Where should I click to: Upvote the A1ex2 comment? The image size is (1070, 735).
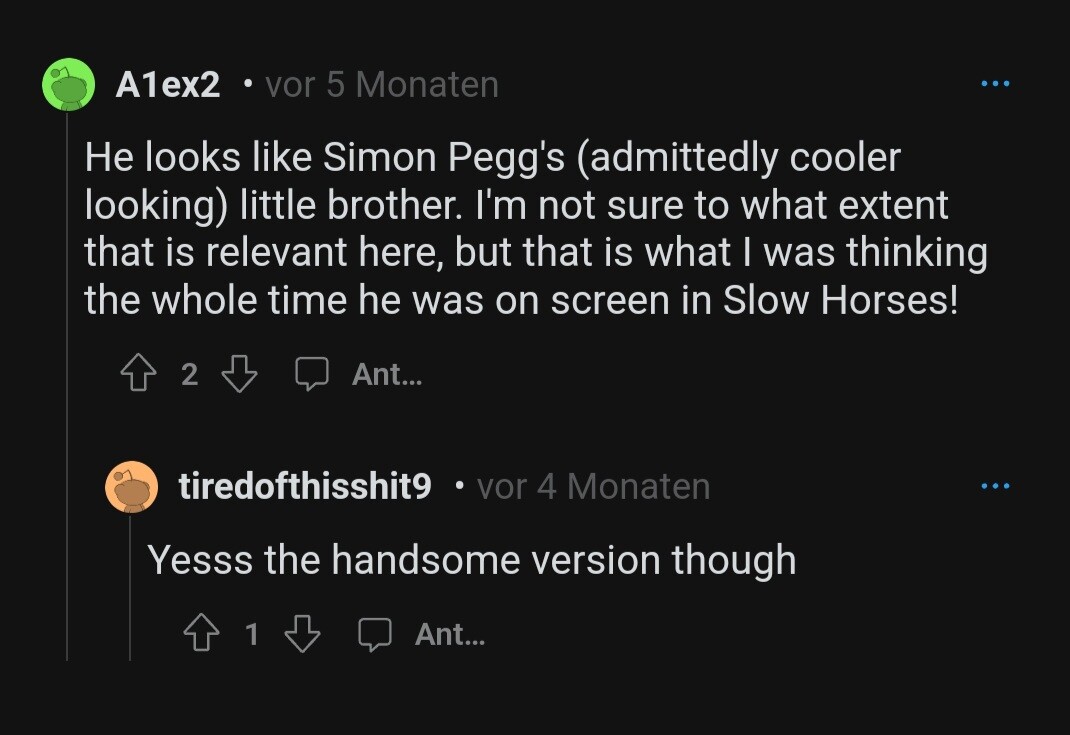click(139, 373)
